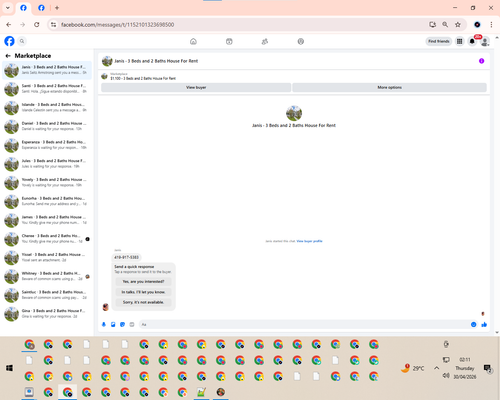The image size is (500, 400).
Task: Open the volume control in system tray
Action: pos(446,376)
